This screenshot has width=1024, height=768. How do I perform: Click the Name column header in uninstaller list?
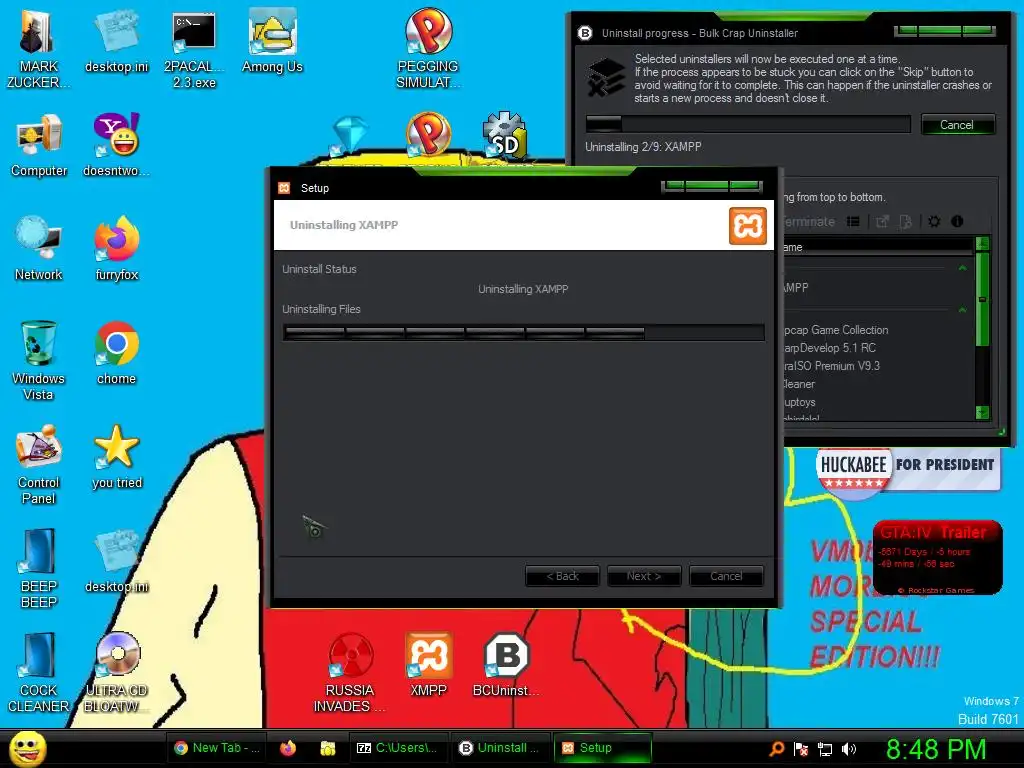coord(878,247)
